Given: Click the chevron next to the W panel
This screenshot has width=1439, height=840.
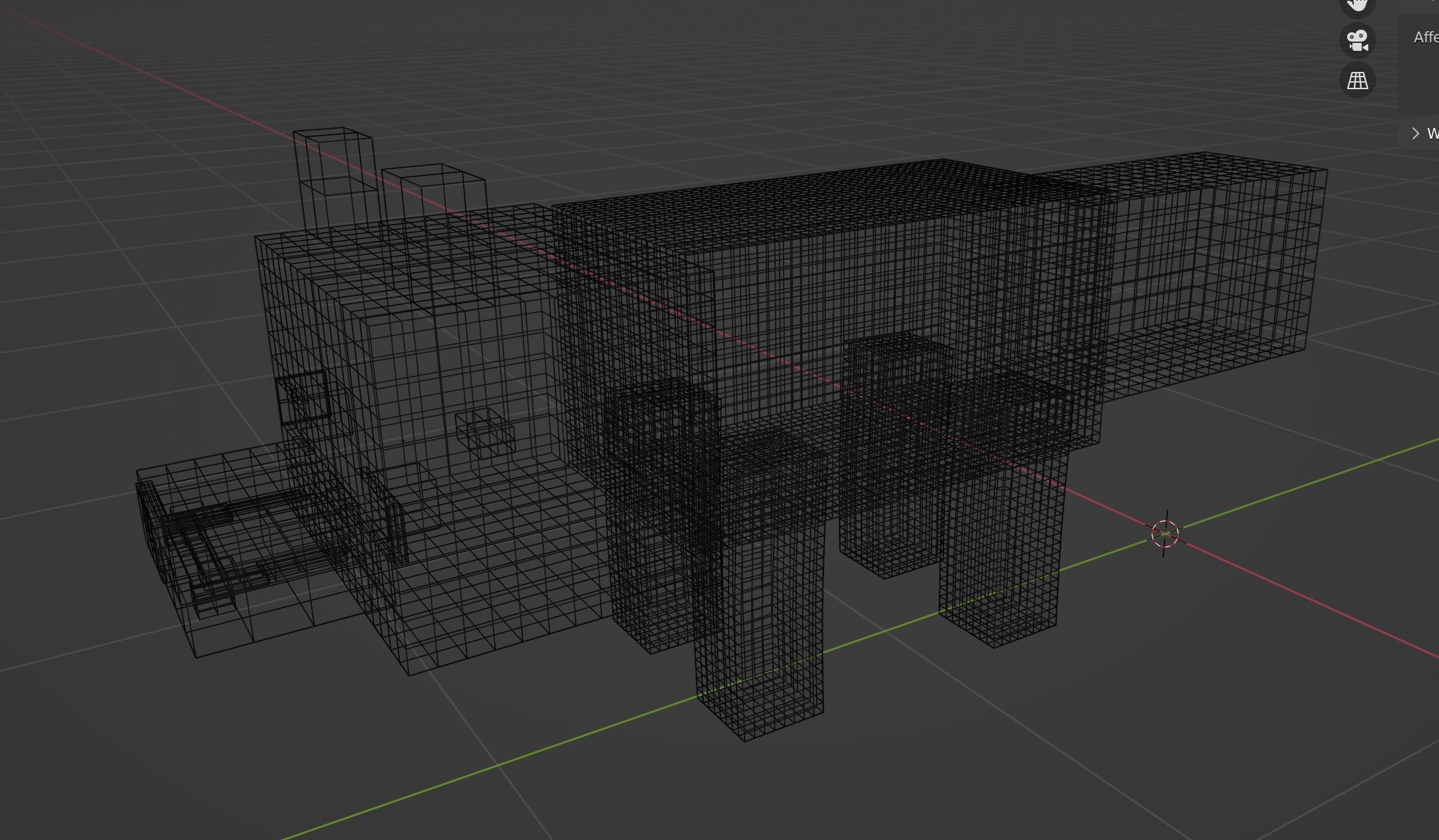Looking at the screenshot, I should [1416, 133].
